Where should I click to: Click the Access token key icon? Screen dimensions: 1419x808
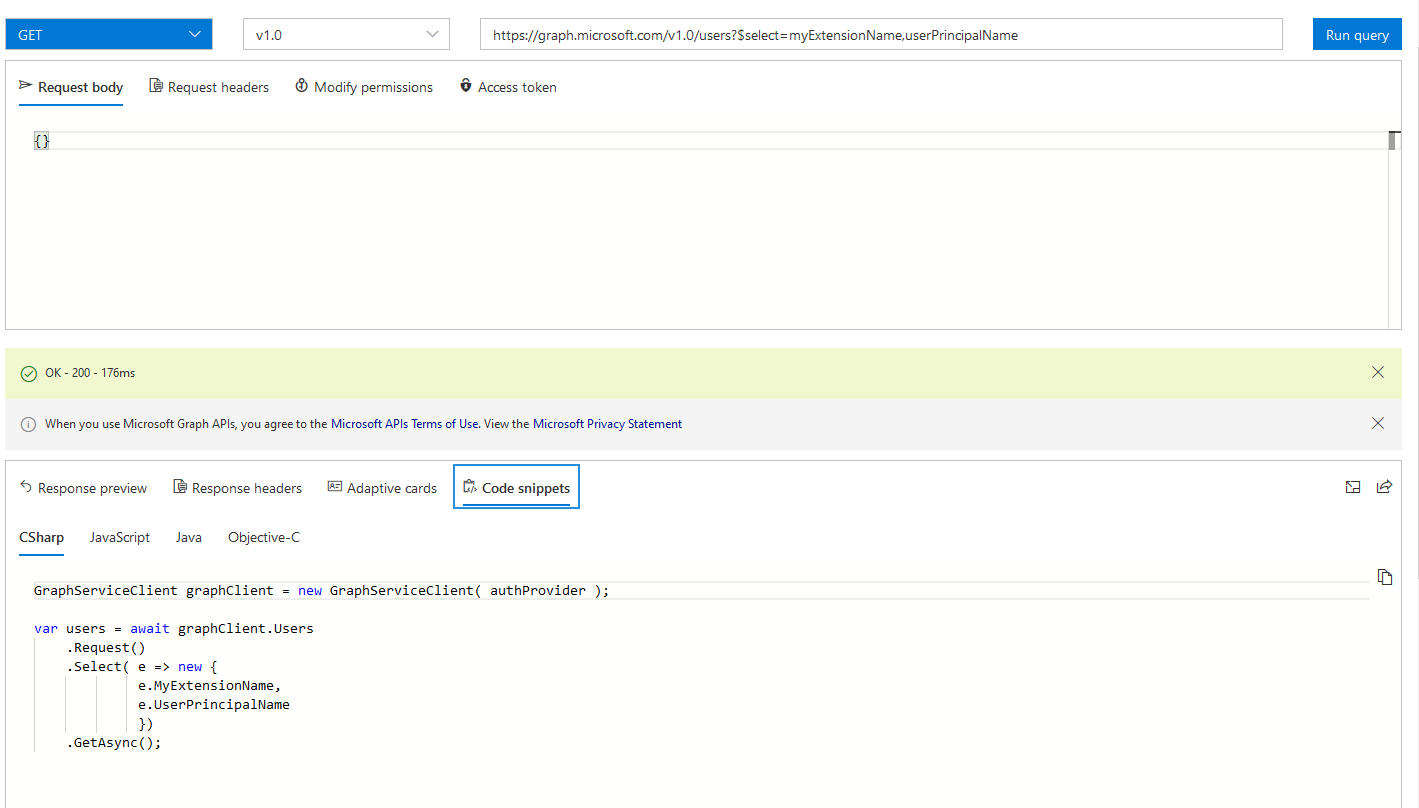coord(465,86)
